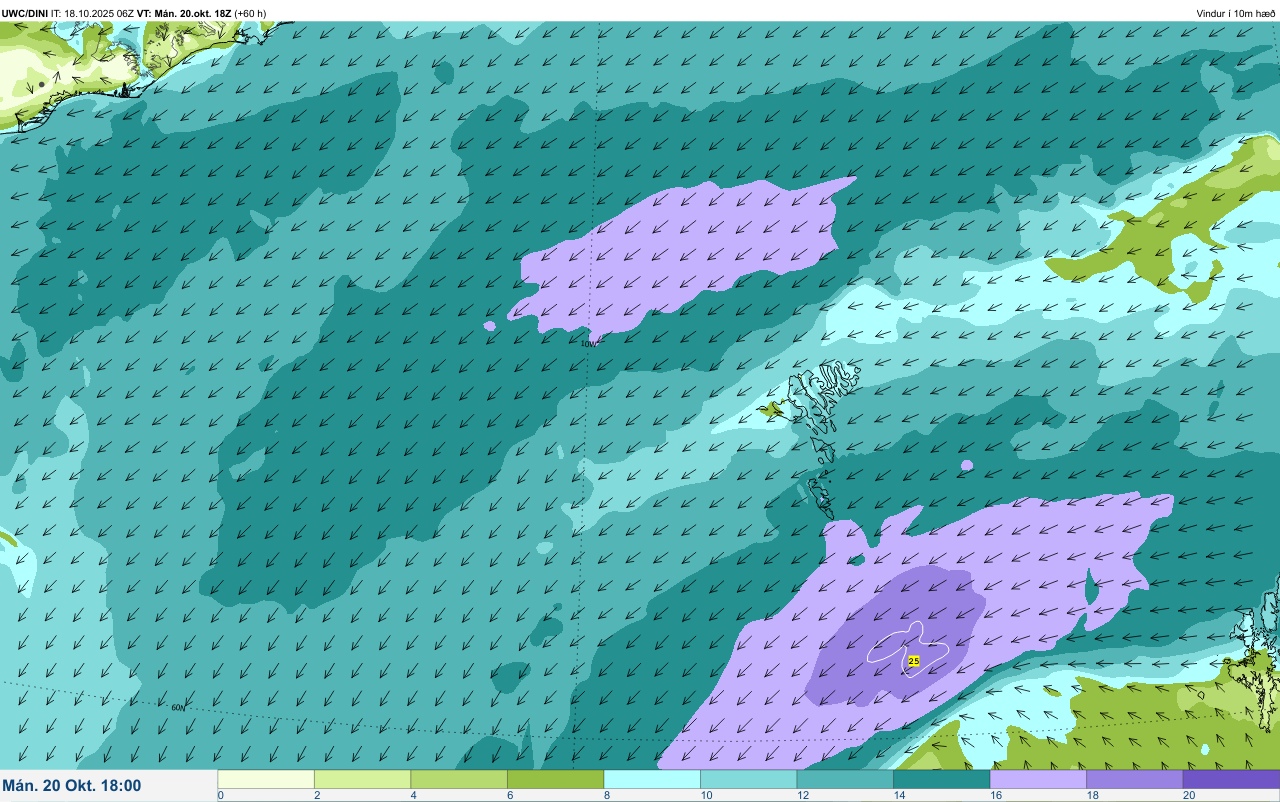Click the above-20 dark purple legend swatch

pyautogui.click(x=1231, y=779)
